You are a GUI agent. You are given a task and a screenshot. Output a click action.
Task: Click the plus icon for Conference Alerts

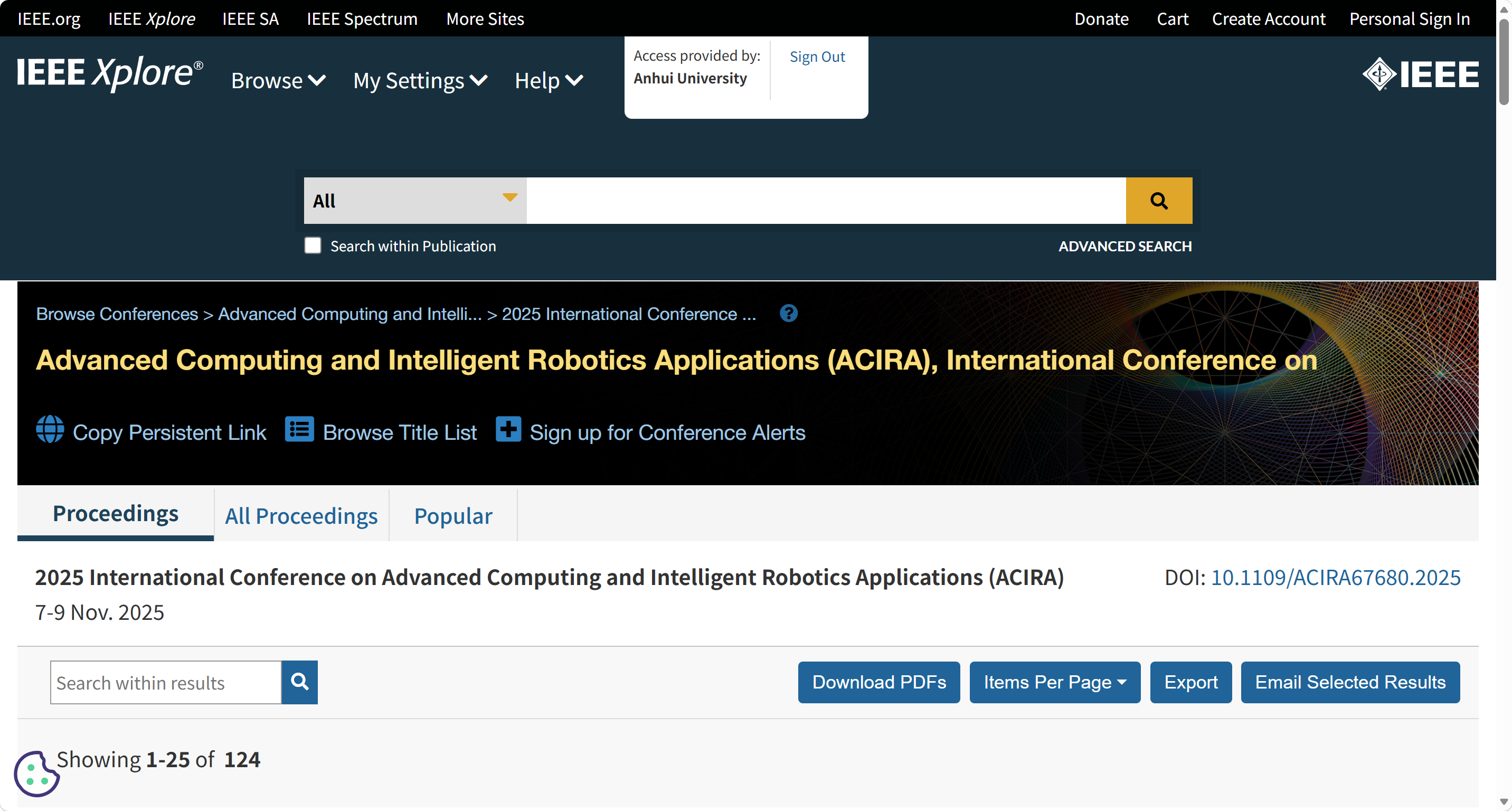[508, 429]
